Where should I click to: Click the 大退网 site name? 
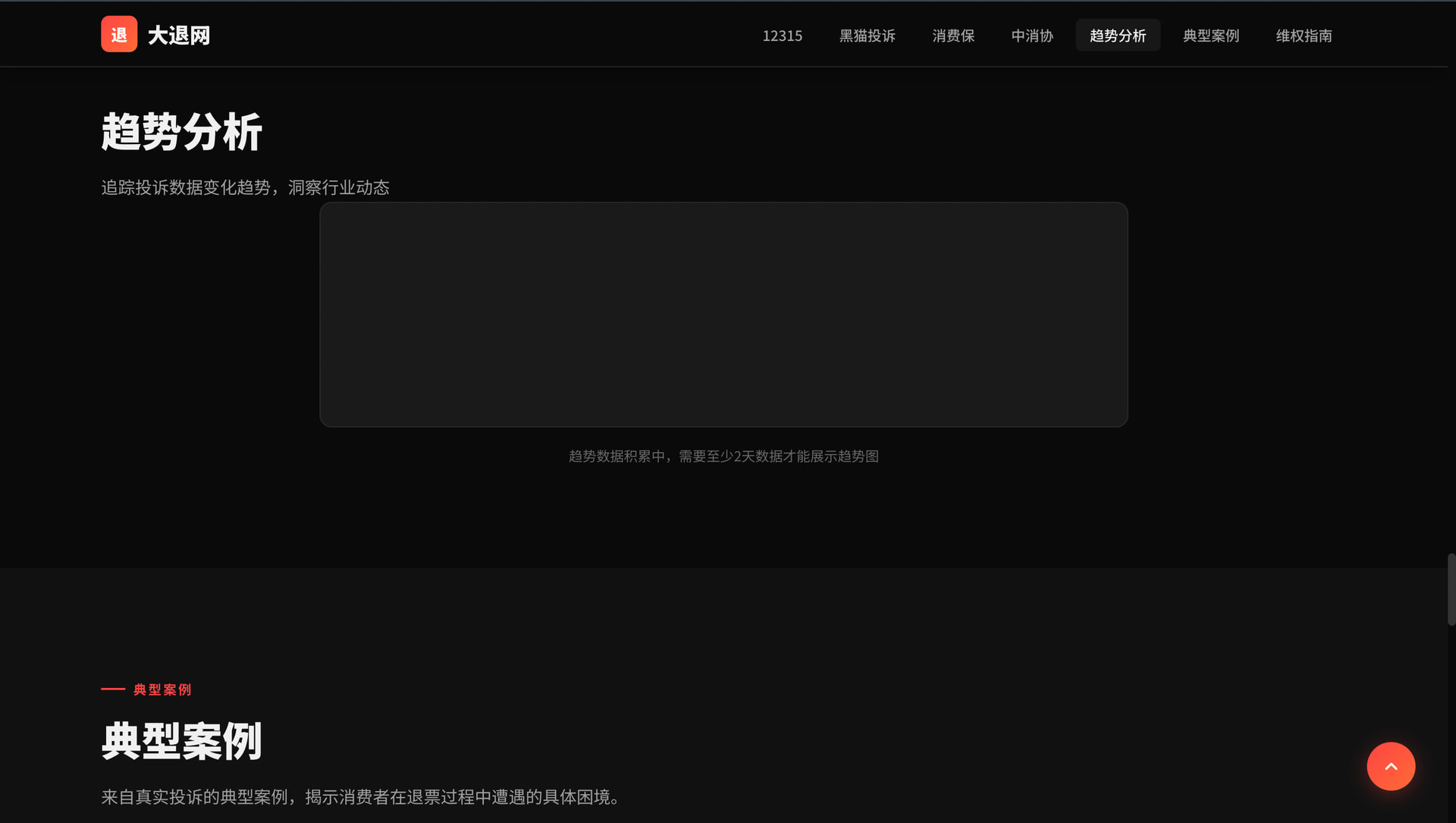click(x=179, y=36)
